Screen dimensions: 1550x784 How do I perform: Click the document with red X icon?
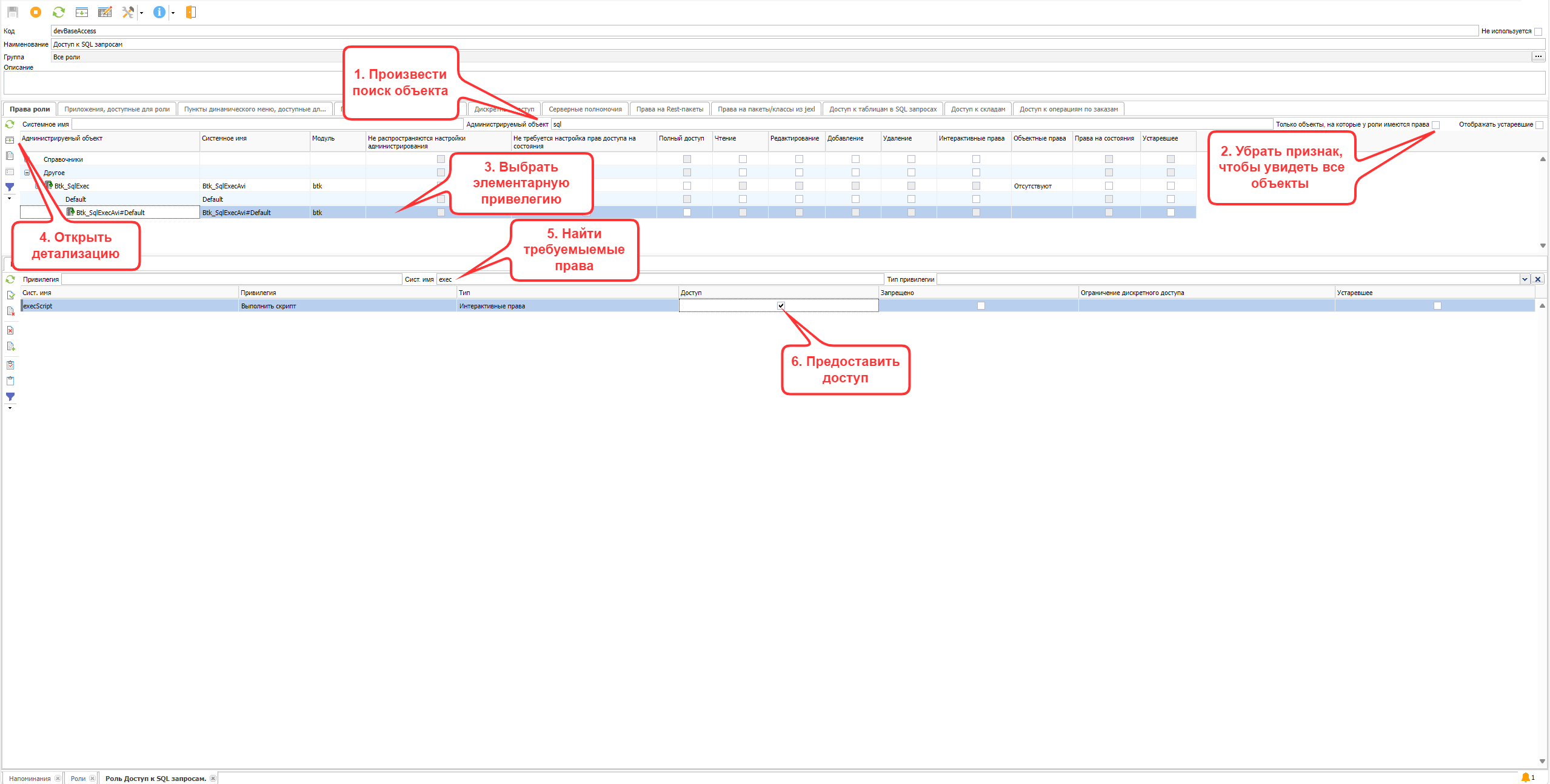point(10,330)
